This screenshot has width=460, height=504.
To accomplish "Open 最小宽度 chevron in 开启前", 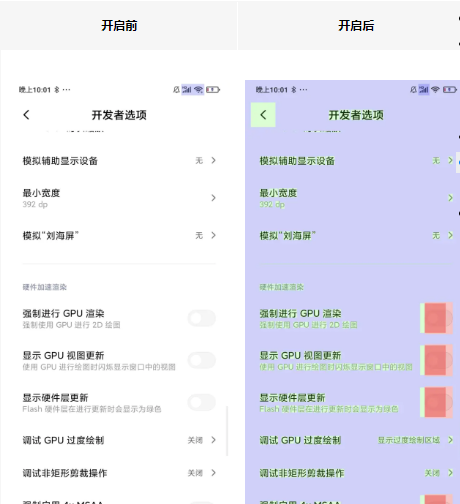I will point(214,198).
